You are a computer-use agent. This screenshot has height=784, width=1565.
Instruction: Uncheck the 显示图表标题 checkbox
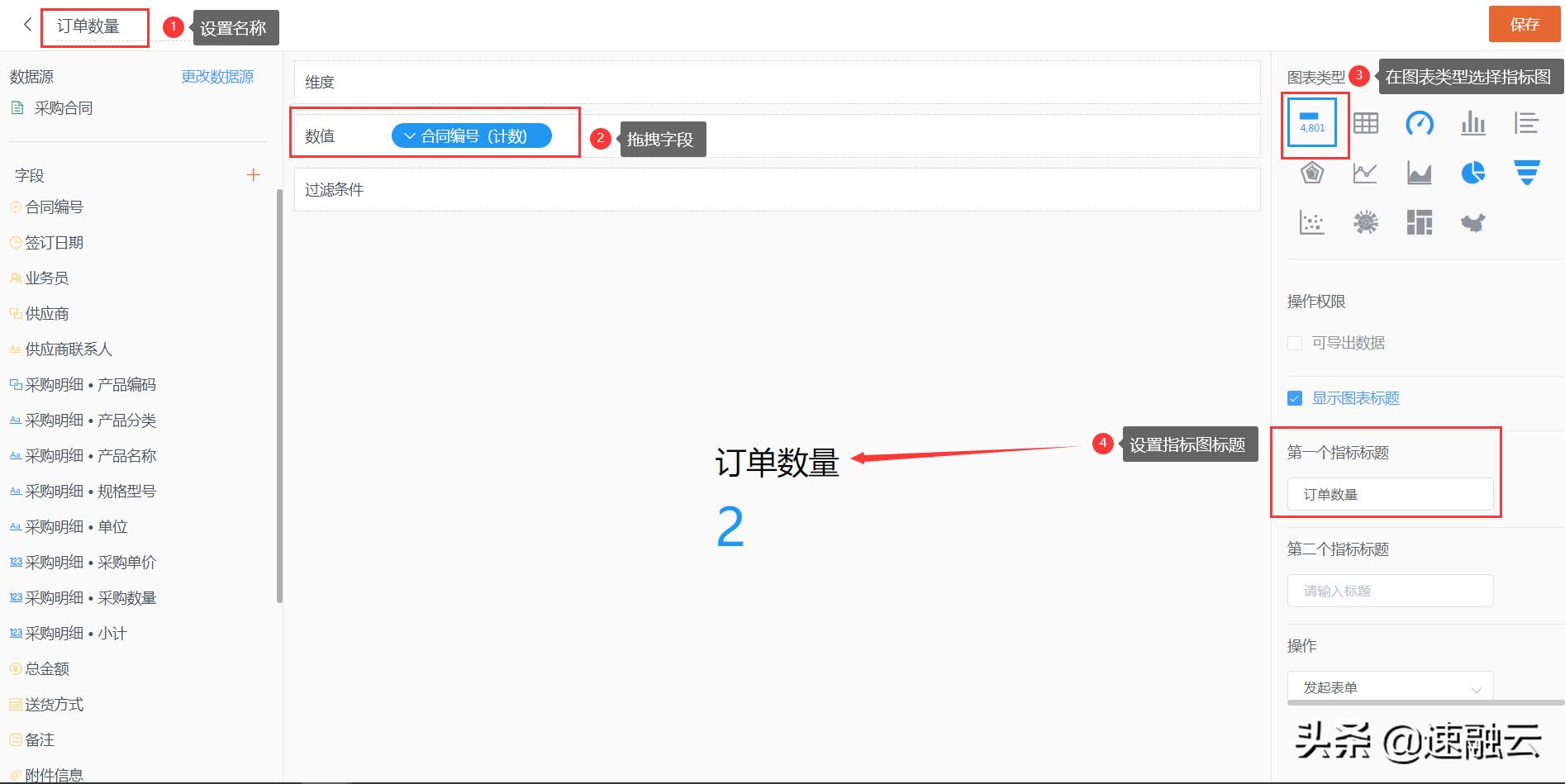click(x=1295, y=398)
